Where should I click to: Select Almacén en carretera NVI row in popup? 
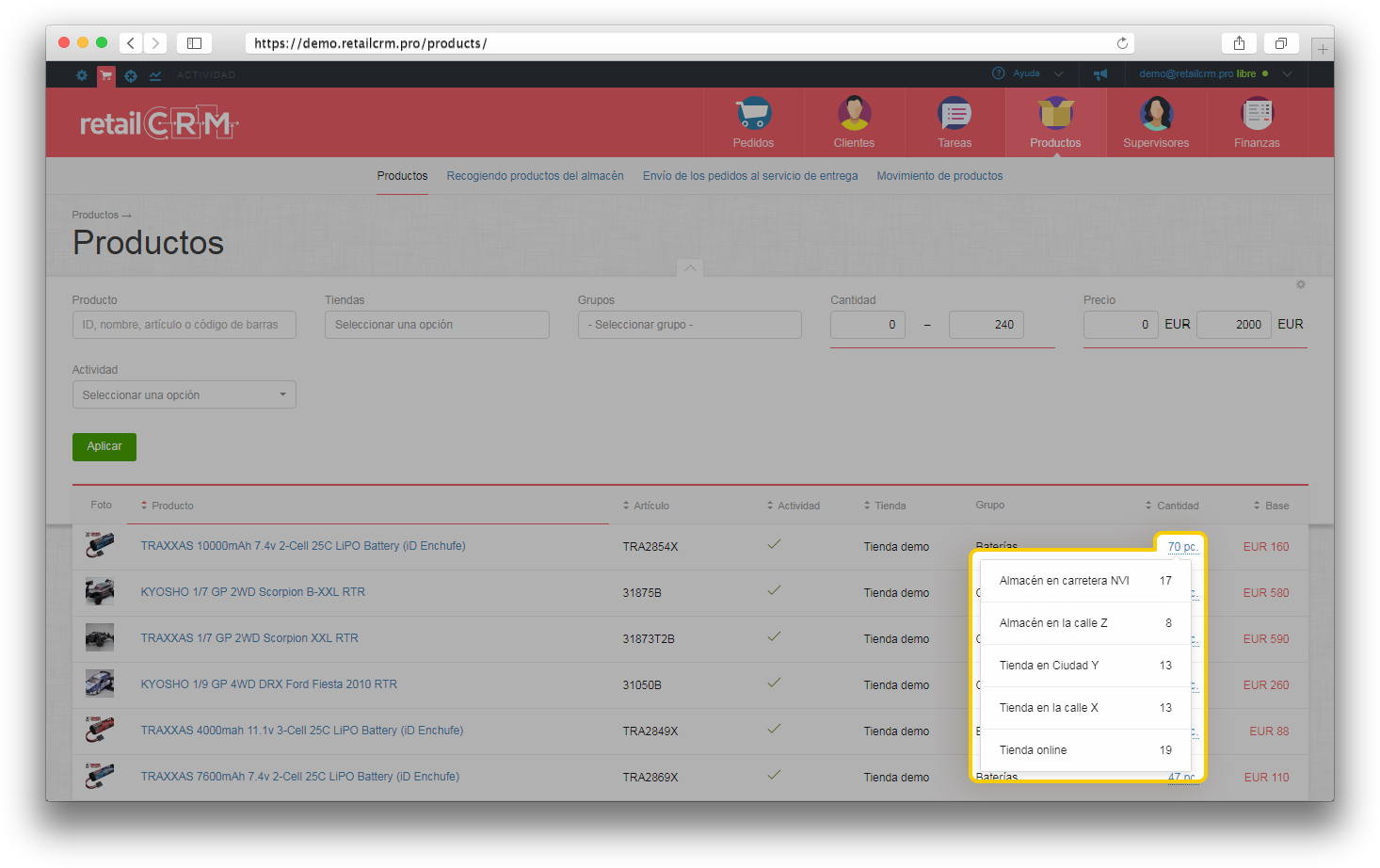pos(1085,581)
